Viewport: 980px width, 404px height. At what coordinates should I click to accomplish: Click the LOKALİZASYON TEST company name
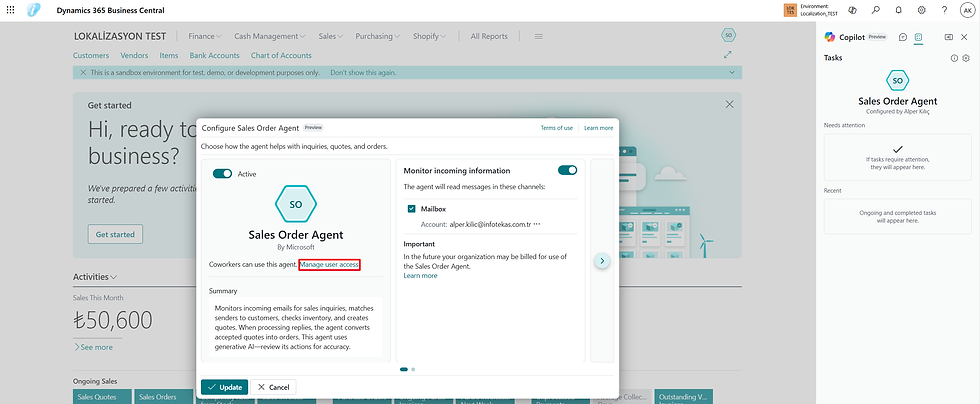(120, 36)
